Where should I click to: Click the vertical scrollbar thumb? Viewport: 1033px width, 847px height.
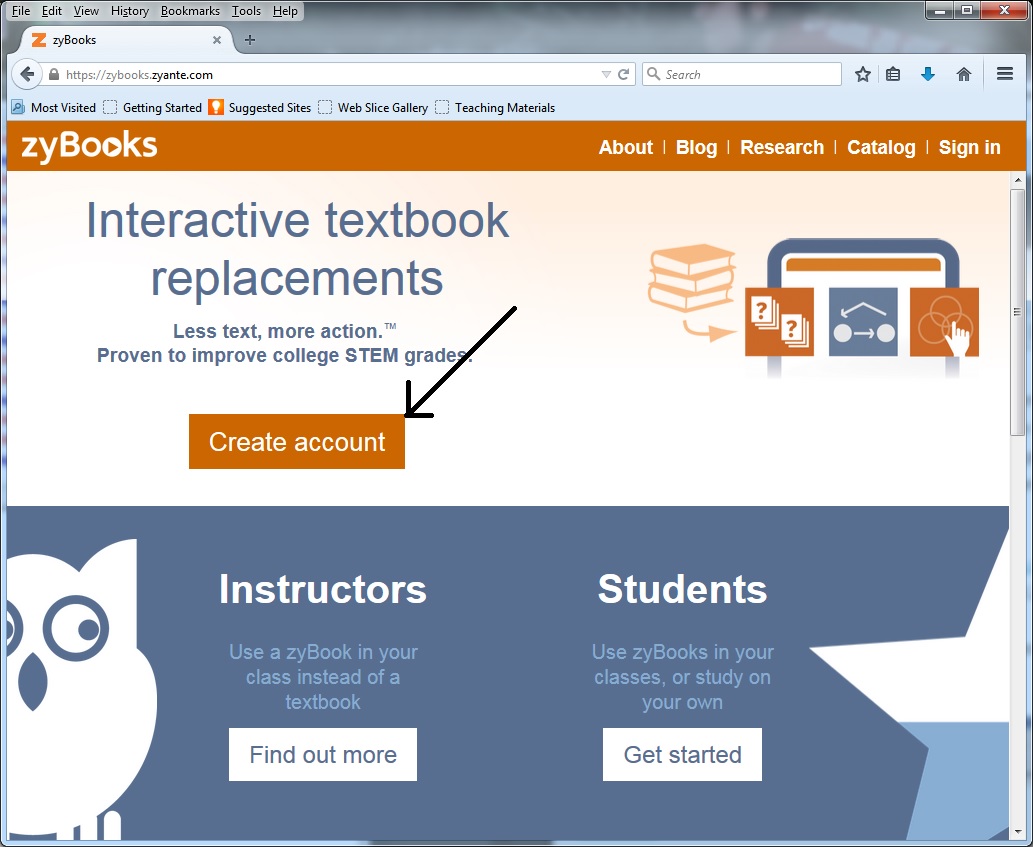1018,312
